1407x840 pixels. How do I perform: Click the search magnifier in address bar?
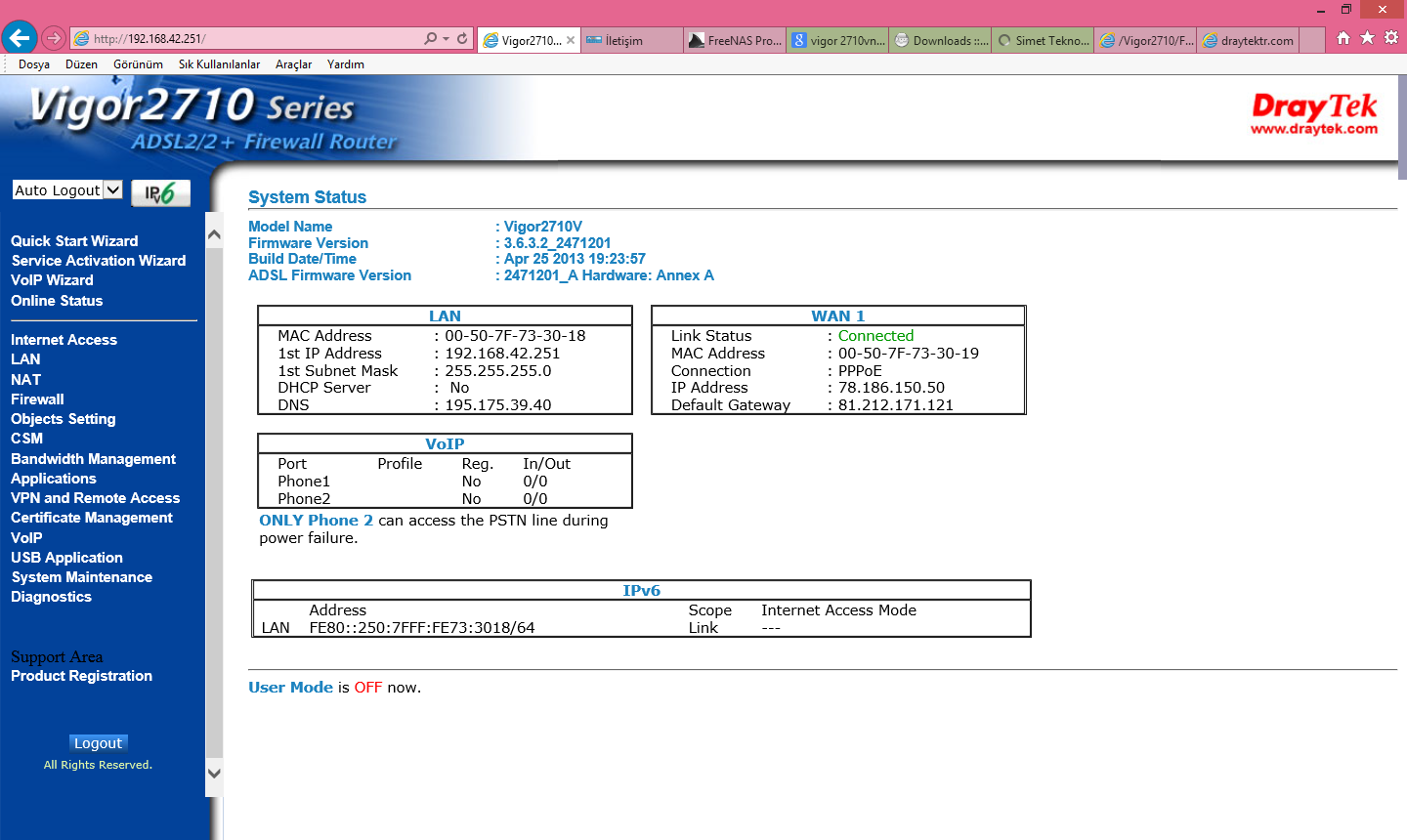point(430,39)
